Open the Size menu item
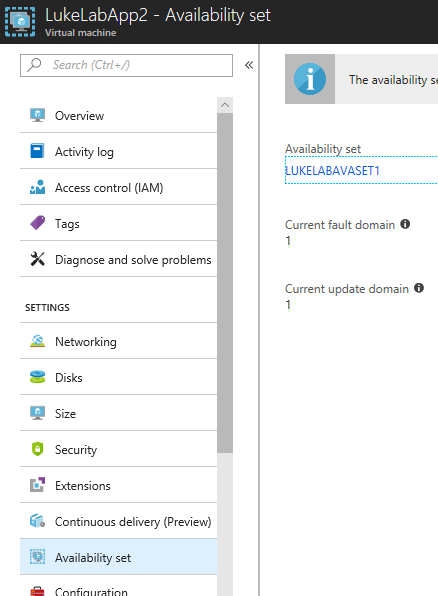The width and height of the screenshot is (438, 596). 118,413
